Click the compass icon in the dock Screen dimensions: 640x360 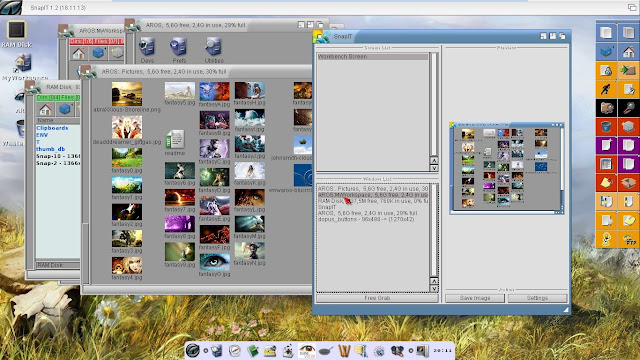coord(234,350)
